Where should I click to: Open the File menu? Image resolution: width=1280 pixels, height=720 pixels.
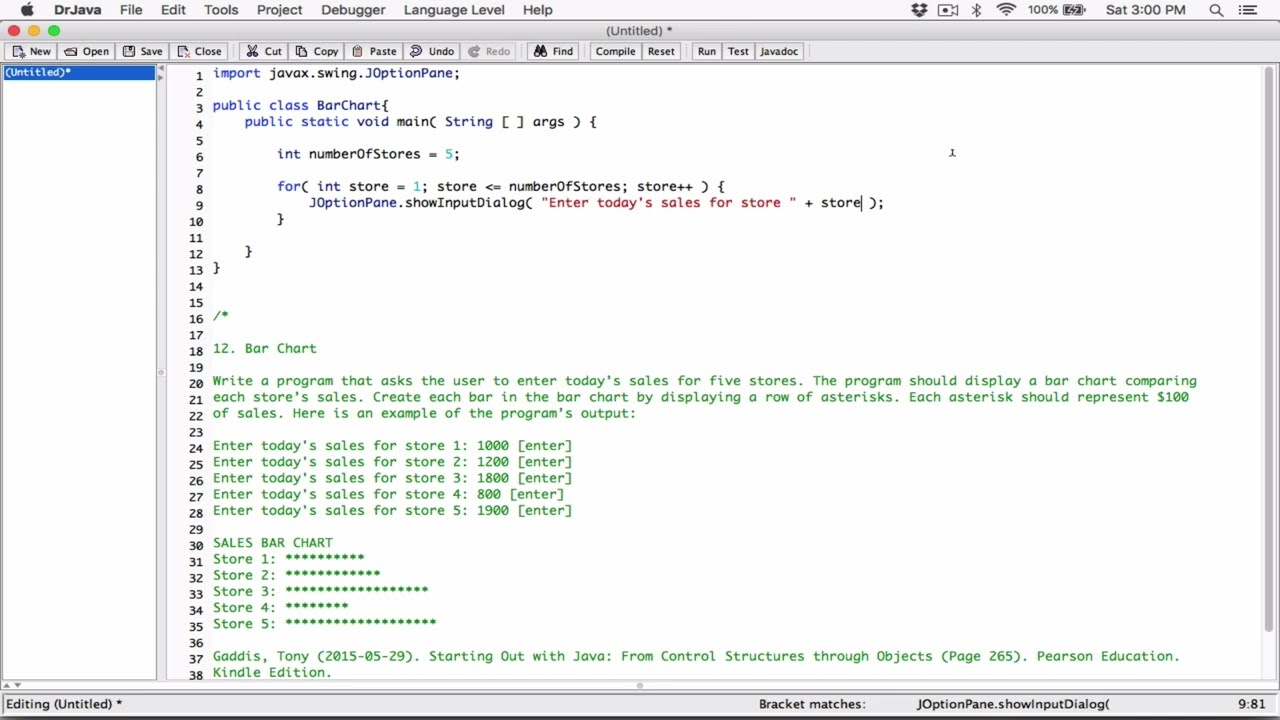pos(131,10)
